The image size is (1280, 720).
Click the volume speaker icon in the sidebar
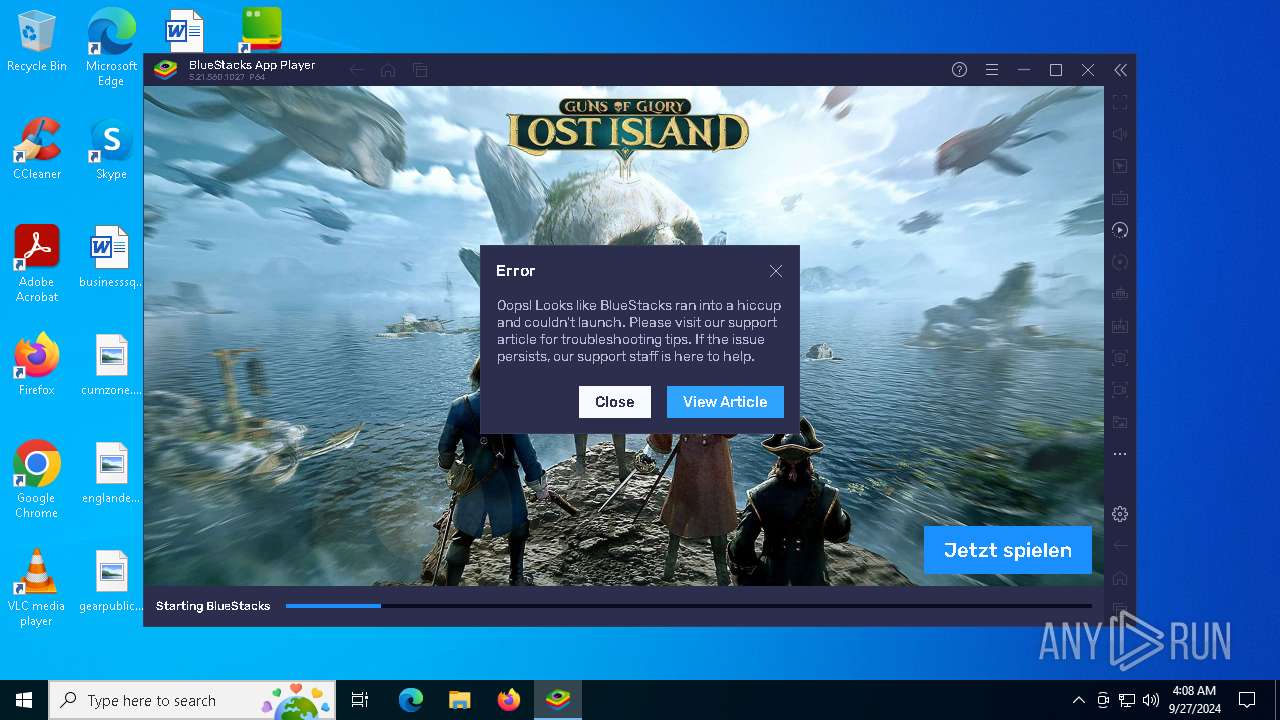[x=1120, y=134]
